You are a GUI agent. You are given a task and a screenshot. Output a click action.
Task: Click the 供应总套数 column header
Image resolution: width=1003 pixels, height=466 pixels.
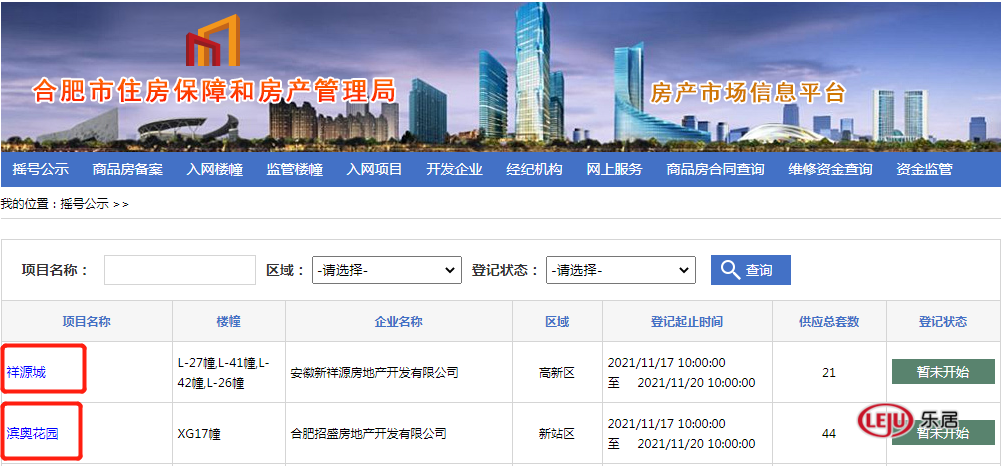pyautogui.click(x=829, y=322)
